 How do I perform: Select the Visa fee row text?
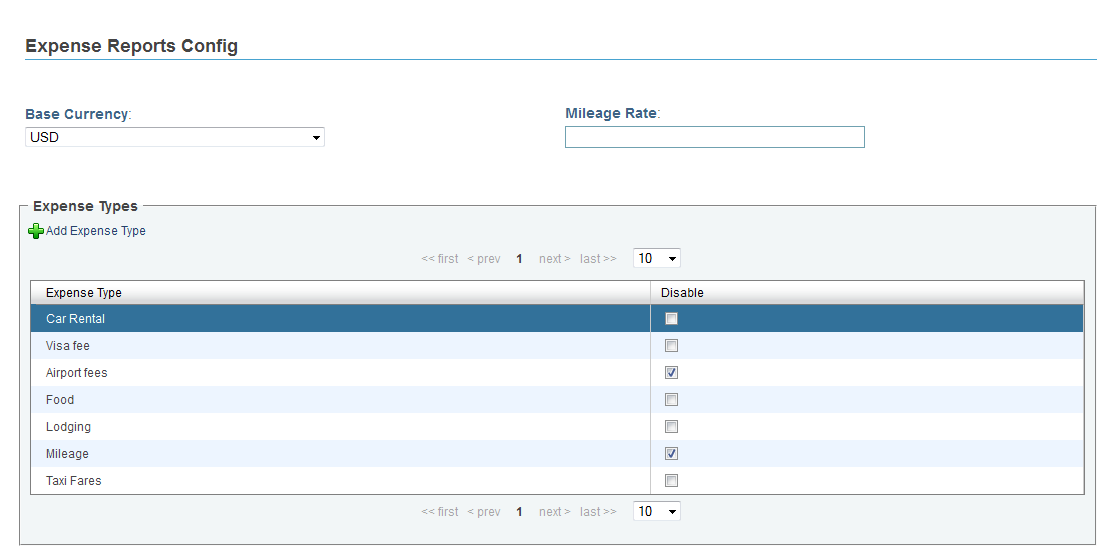pos(68,346)
